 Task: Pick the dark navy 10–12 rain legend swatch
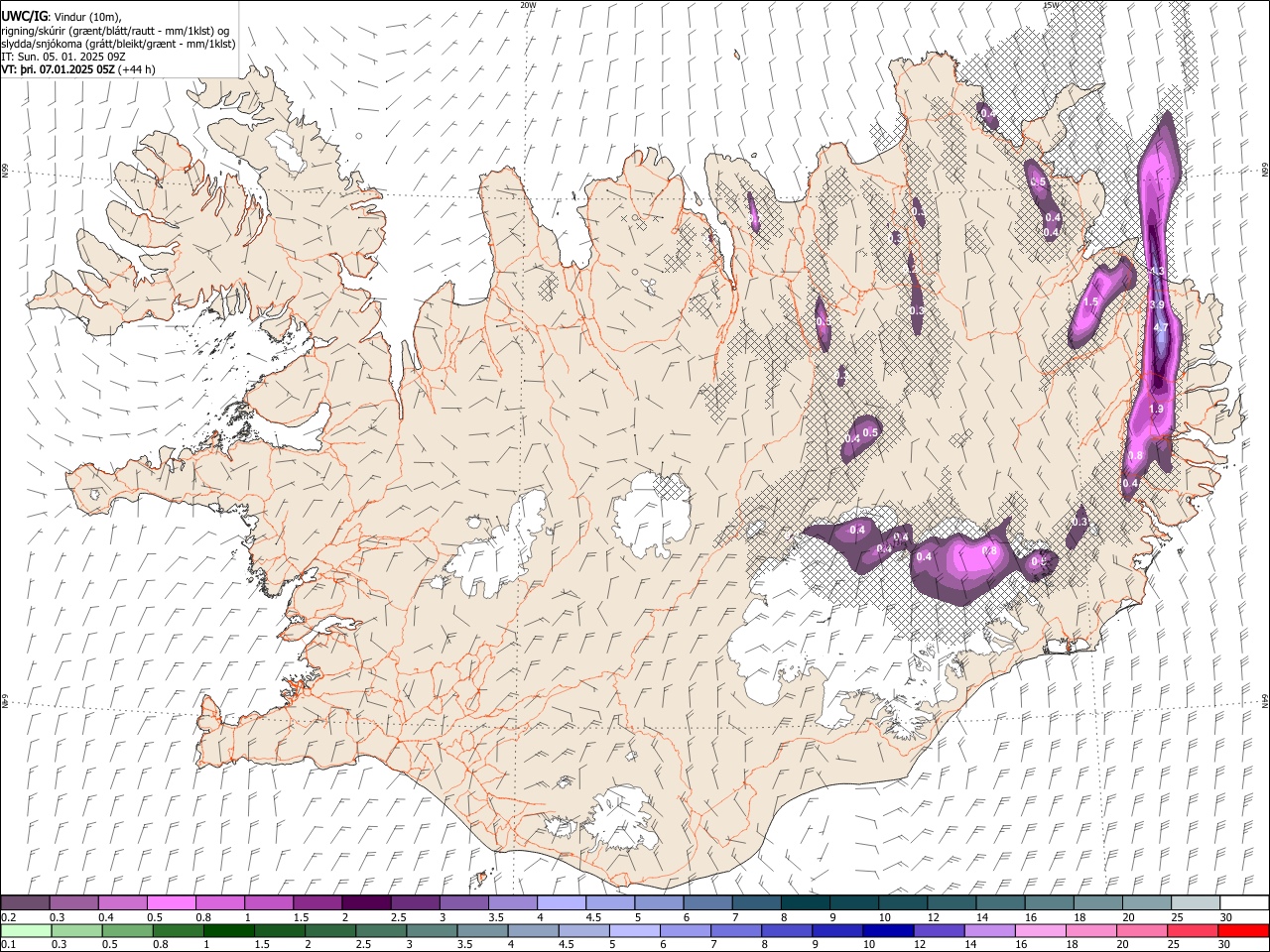(888, 931)
